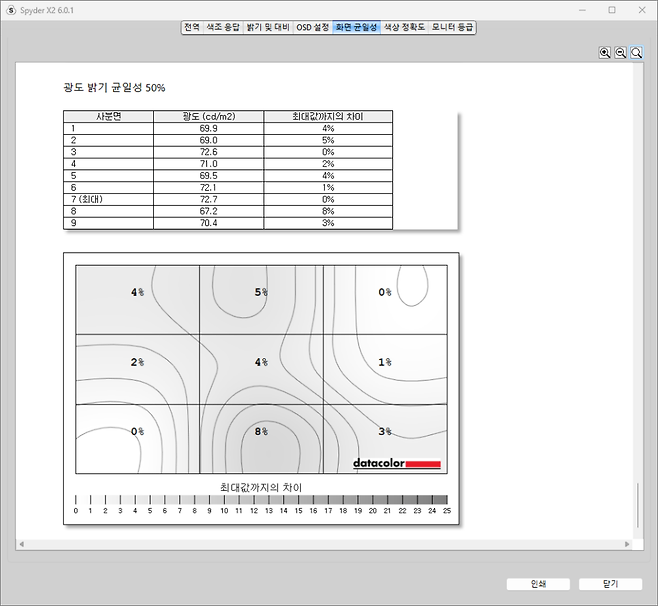Click the Spyder X2 app icon in title bar

coord(11,9)
